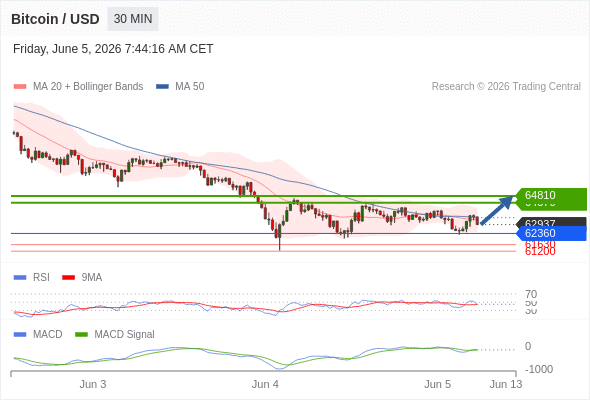The width and height of the screenshot is (590, 400).
Task: Click the RSI blue legend swatch
Action: pos(20,278)
